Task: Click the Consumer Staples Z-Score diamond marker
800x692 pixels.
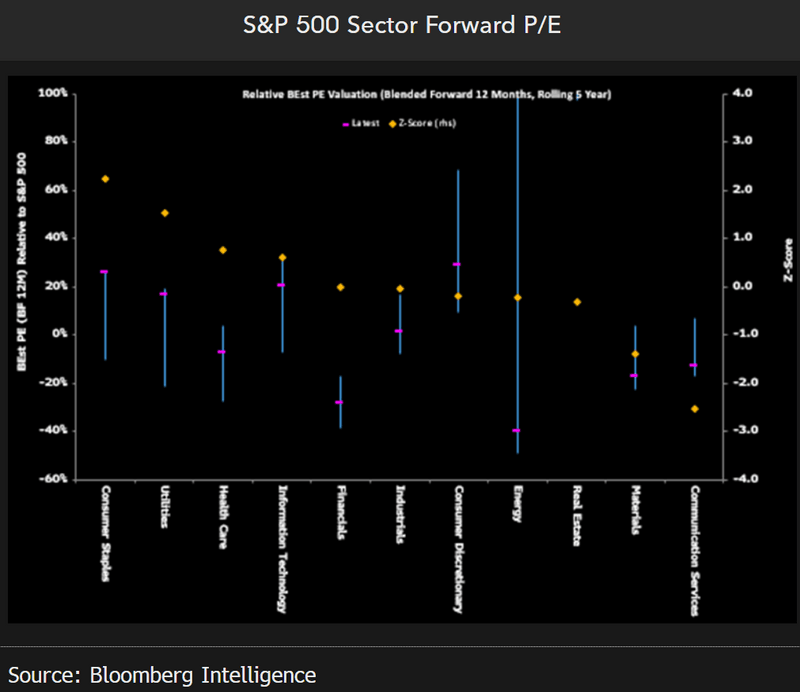Action: coord(105,179)
